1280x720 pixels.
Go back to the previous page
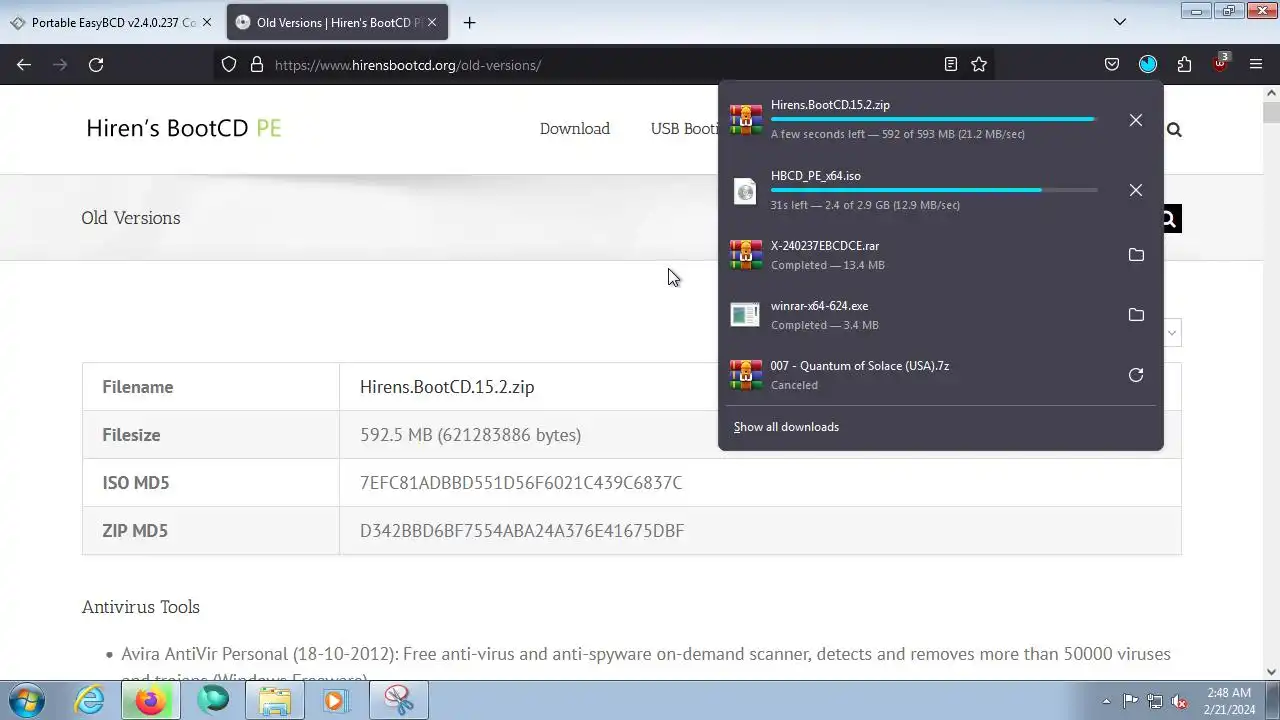click(24, 64)
